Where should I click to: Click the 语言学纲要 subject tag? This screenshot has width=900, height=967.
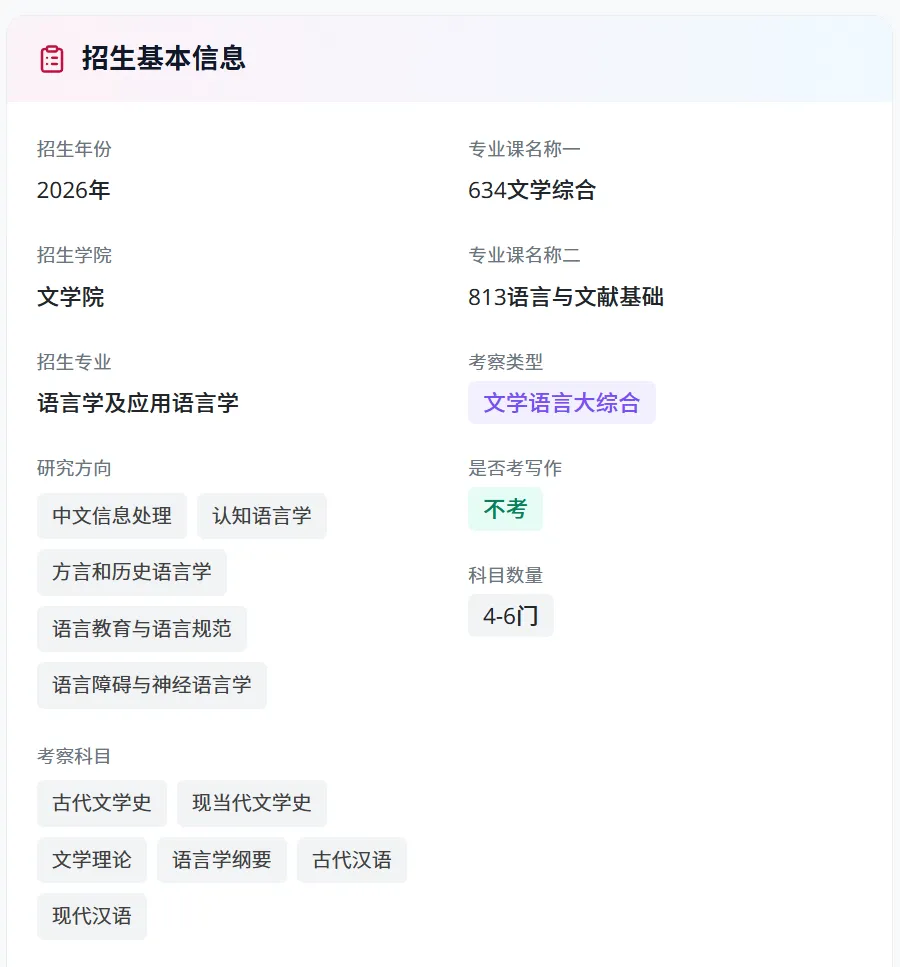tap(222, 860)
